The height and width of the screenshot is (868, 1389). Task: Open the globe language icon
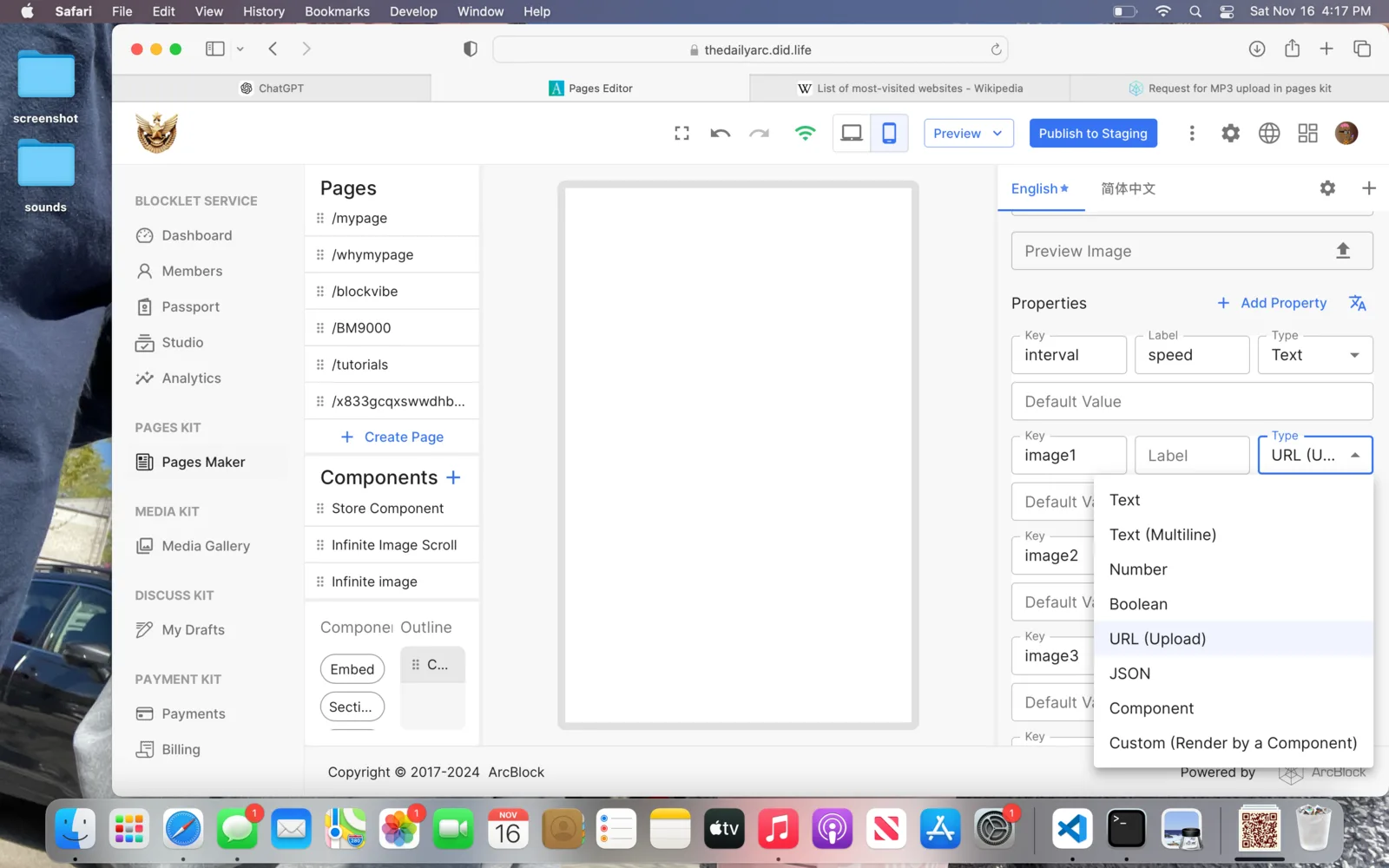(x=1269, y=133)
